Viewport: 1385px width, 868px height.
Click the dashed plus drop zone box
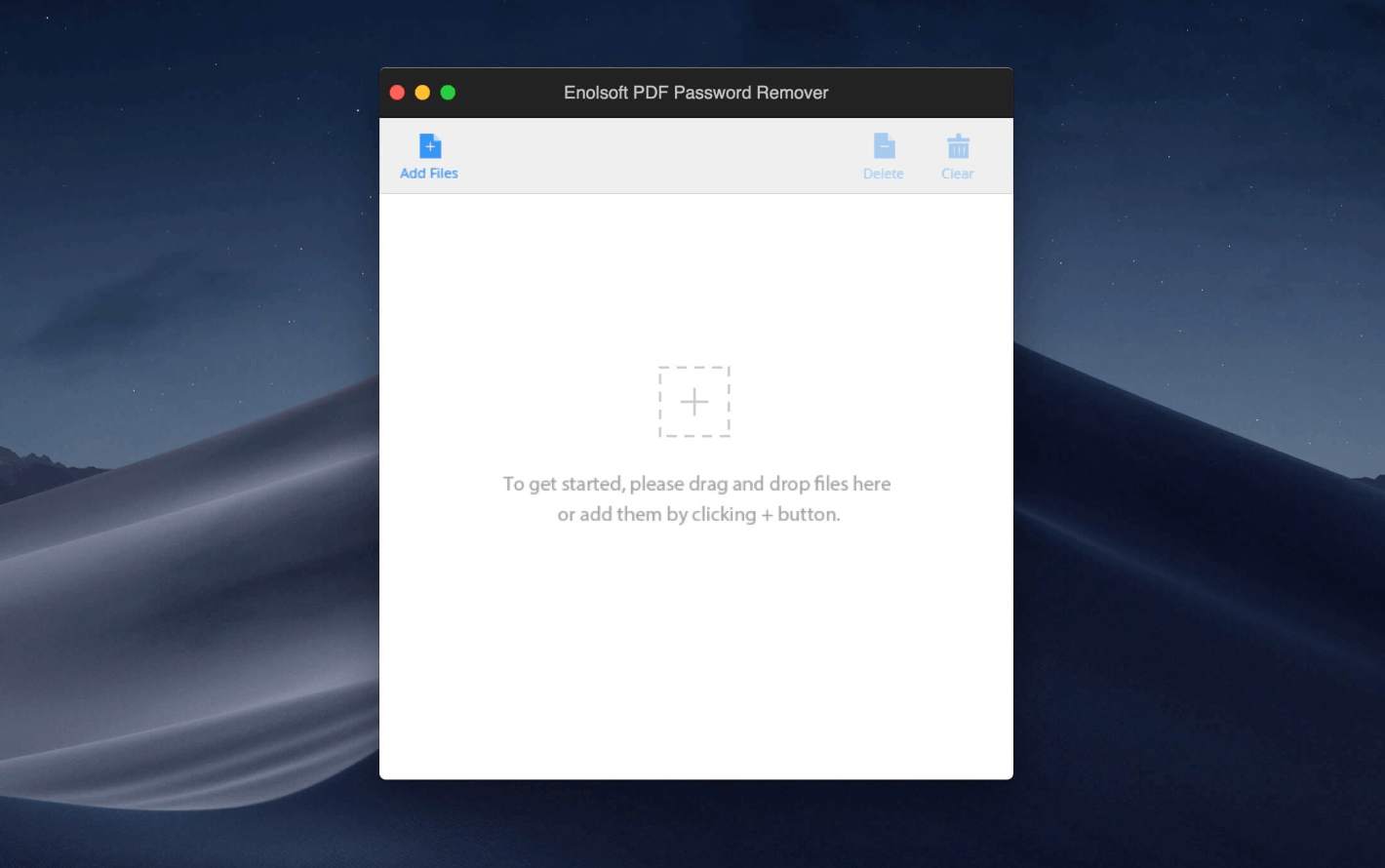(x=694, y=402)
